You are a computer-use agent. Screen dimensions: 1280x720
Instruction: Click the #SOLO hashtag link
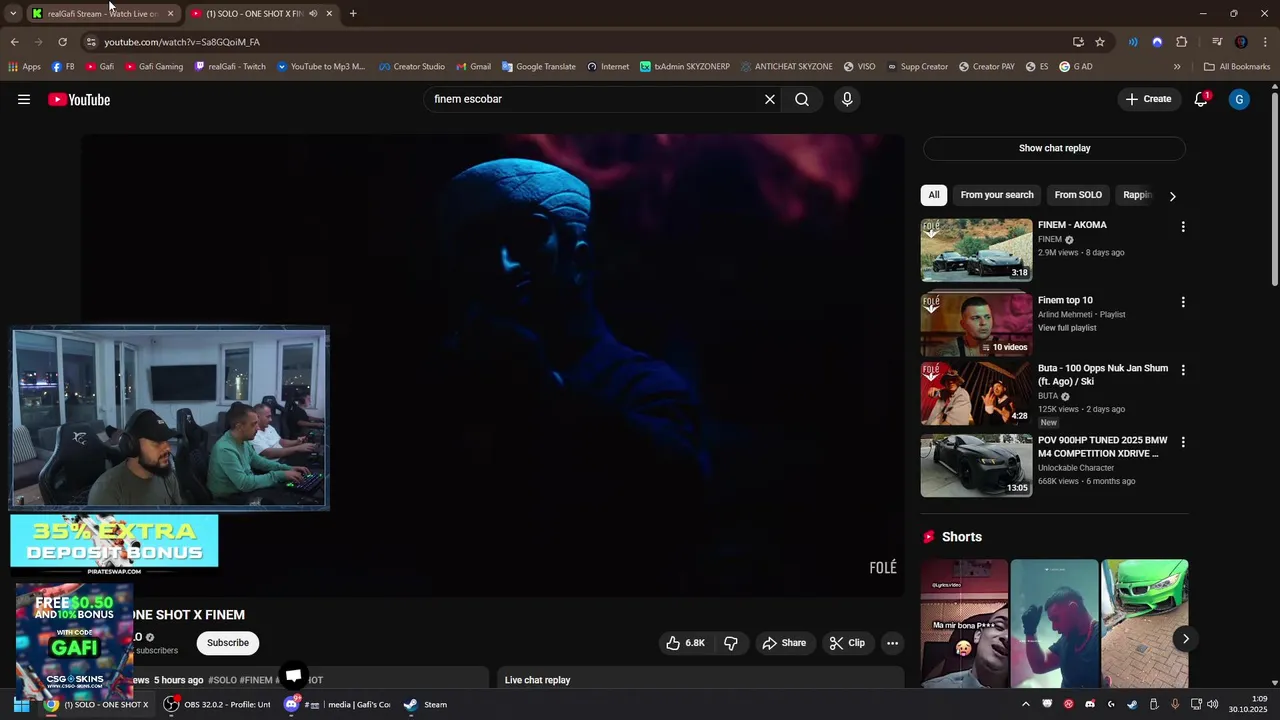pyautogui.click(x=222, y=680)
